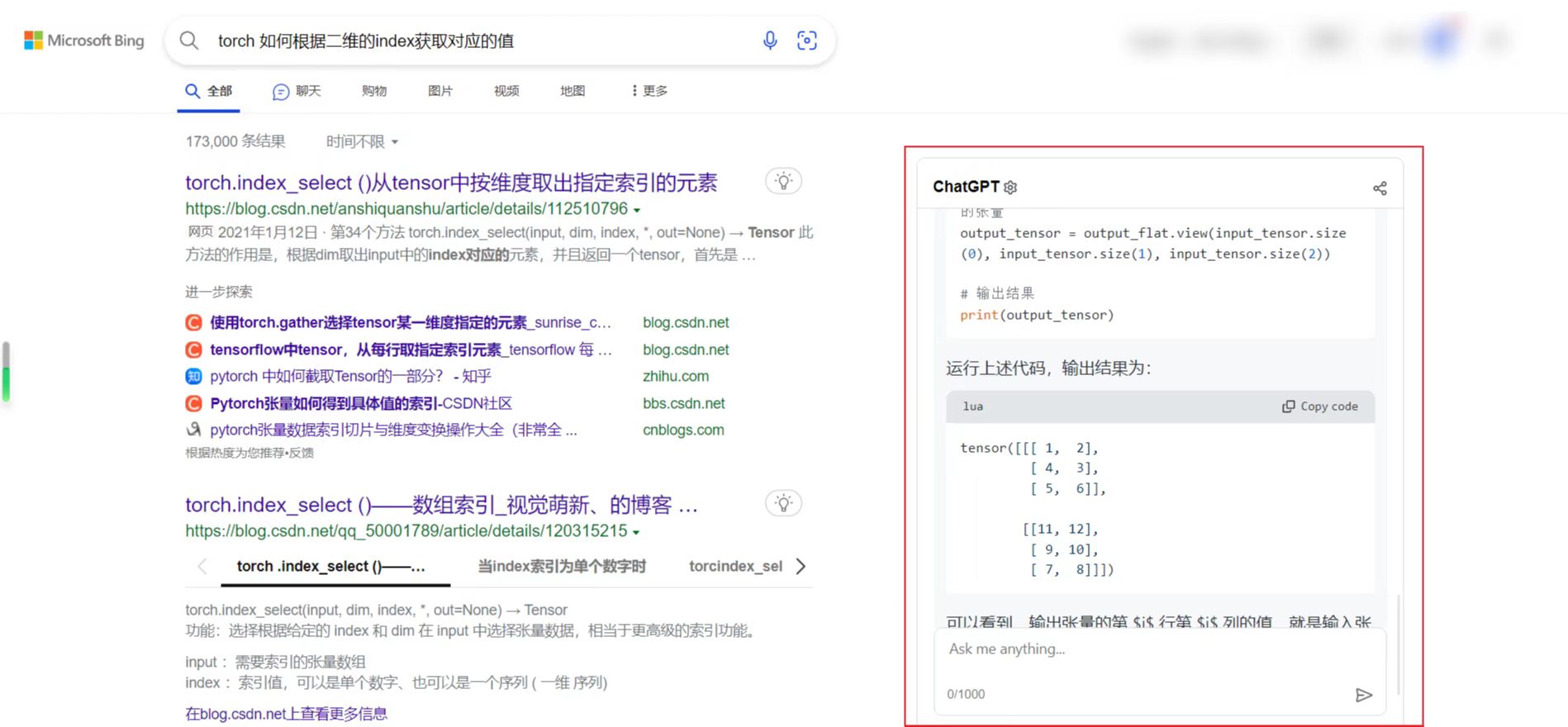Screen dimensions: 1568x727
Task: Switch to the 视频 tab
Action: point(506,91)
